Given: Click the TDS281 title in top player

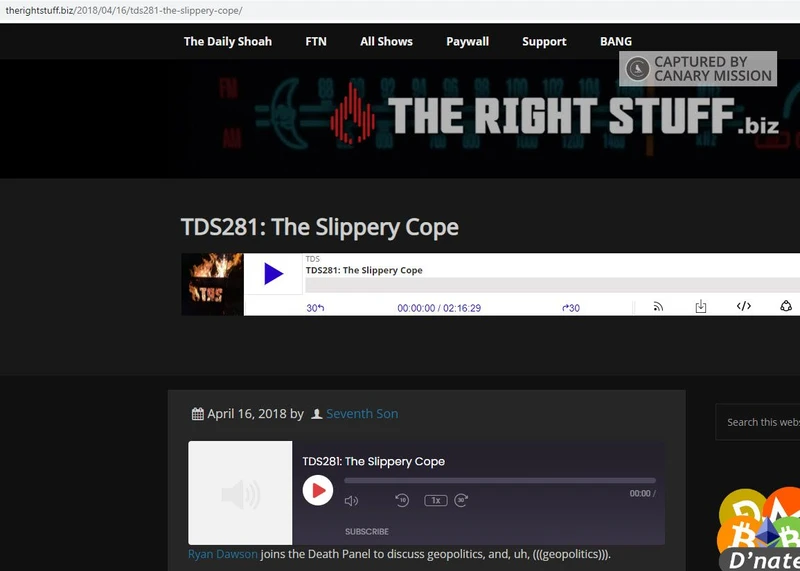Looking at the screenshot, I should point(364,270).
